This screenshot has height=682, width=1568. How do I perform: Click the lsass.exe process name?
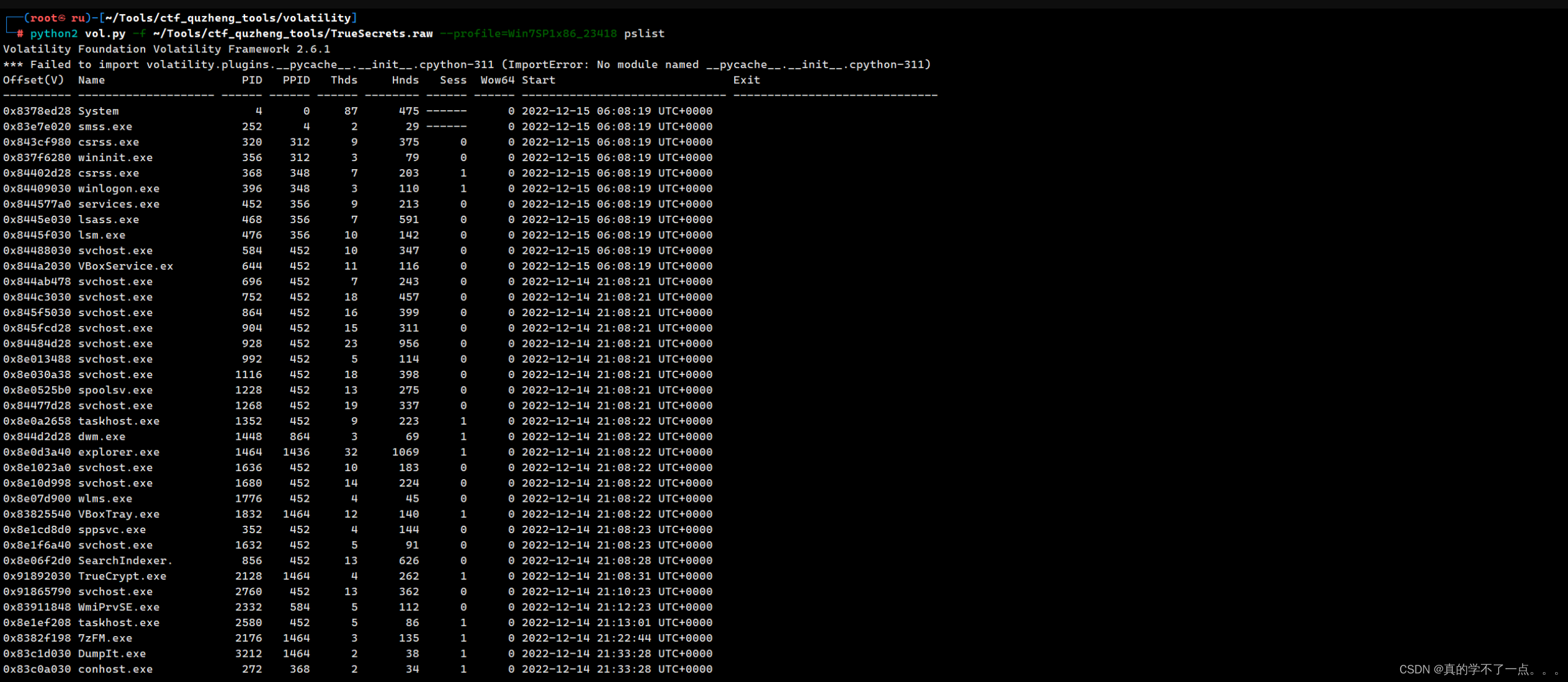[x=108, y=219]
